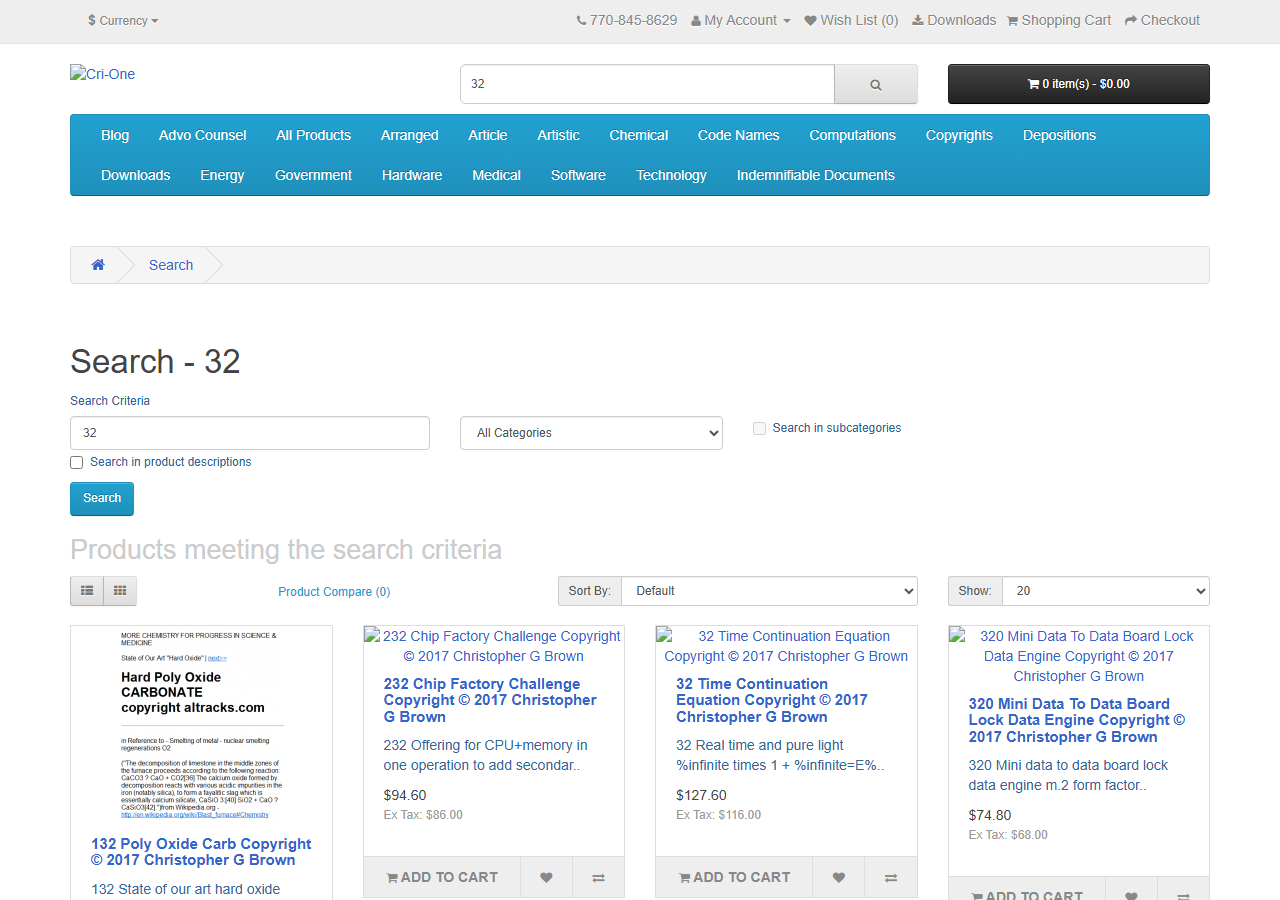Open Artistic category
The width and height of the screenshot is (1280, 900).
(x=558, y=135)
